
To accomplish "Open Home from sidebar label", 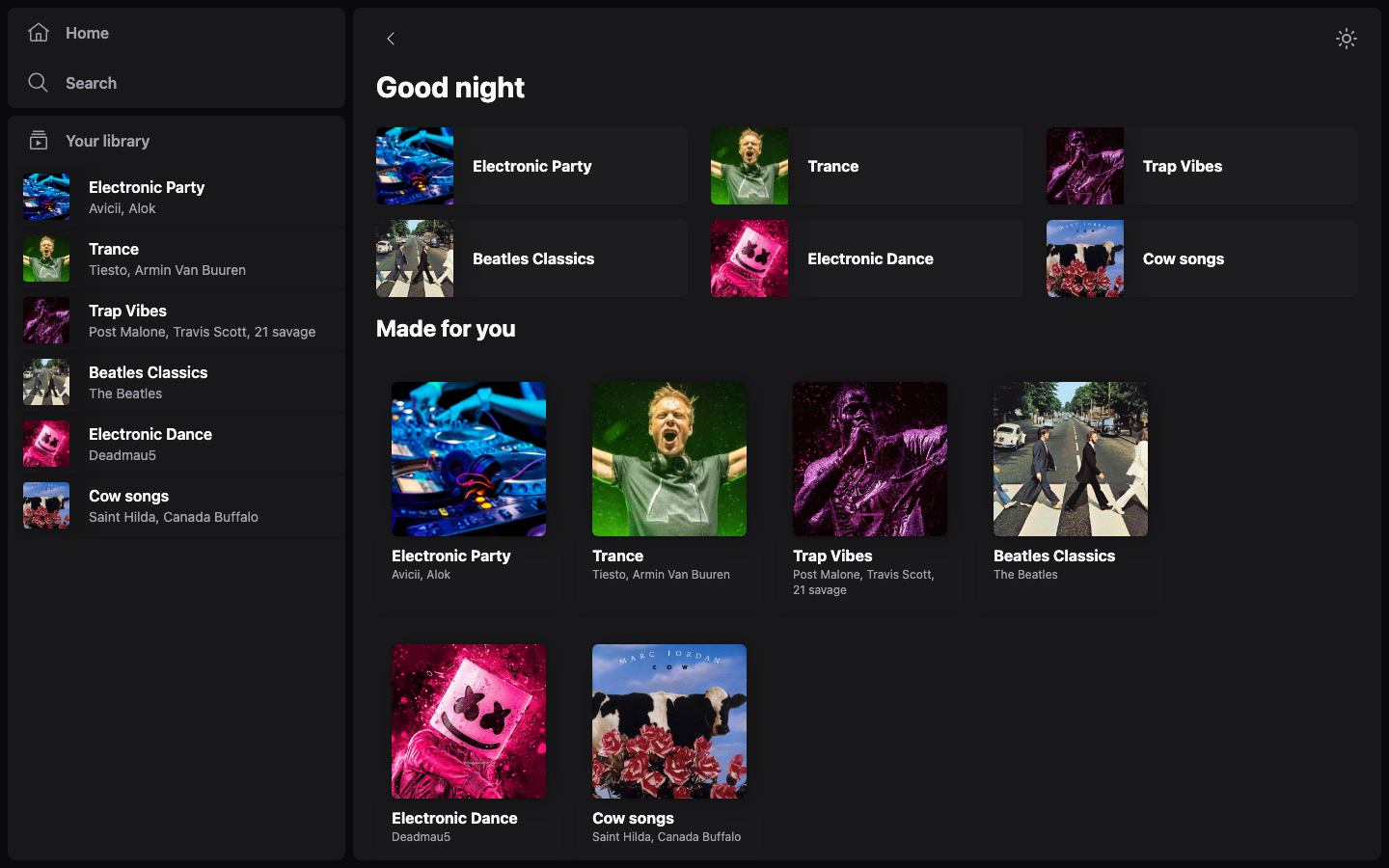I will [87, 33].
